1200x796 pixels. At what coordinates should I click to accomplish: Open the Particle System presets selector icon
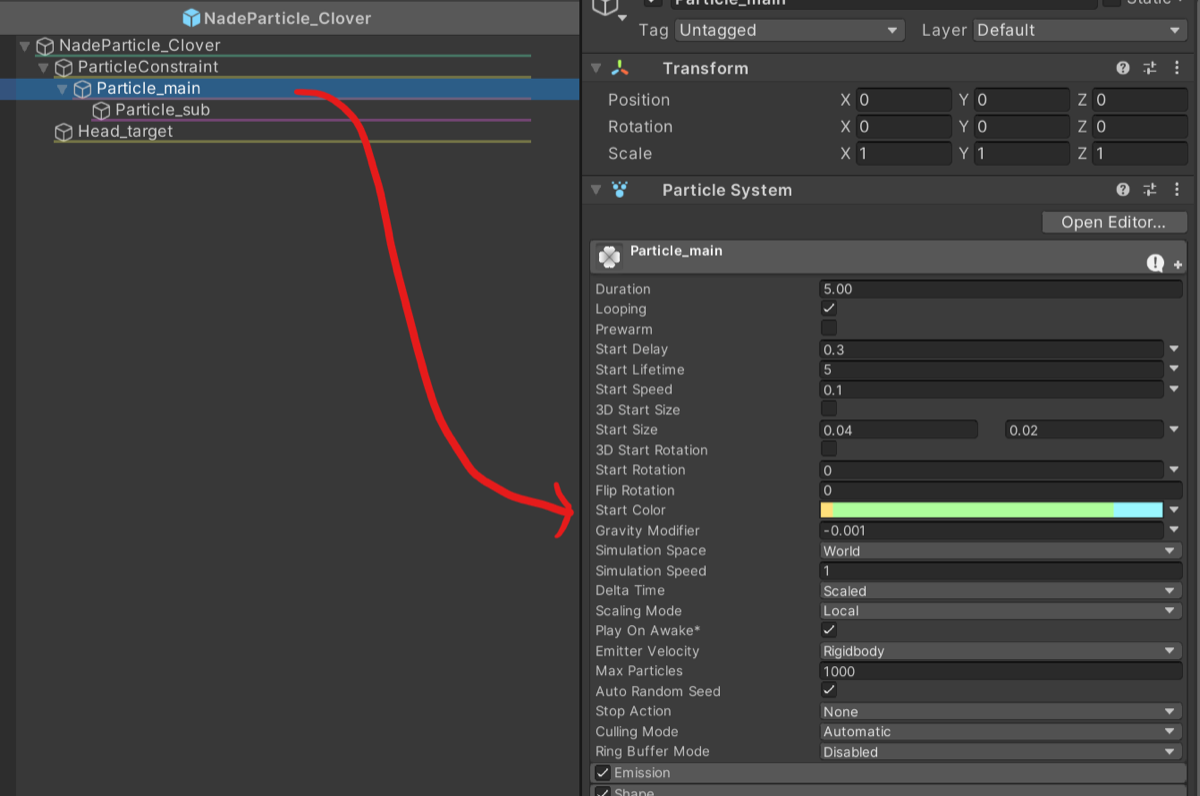[1150, 190]
